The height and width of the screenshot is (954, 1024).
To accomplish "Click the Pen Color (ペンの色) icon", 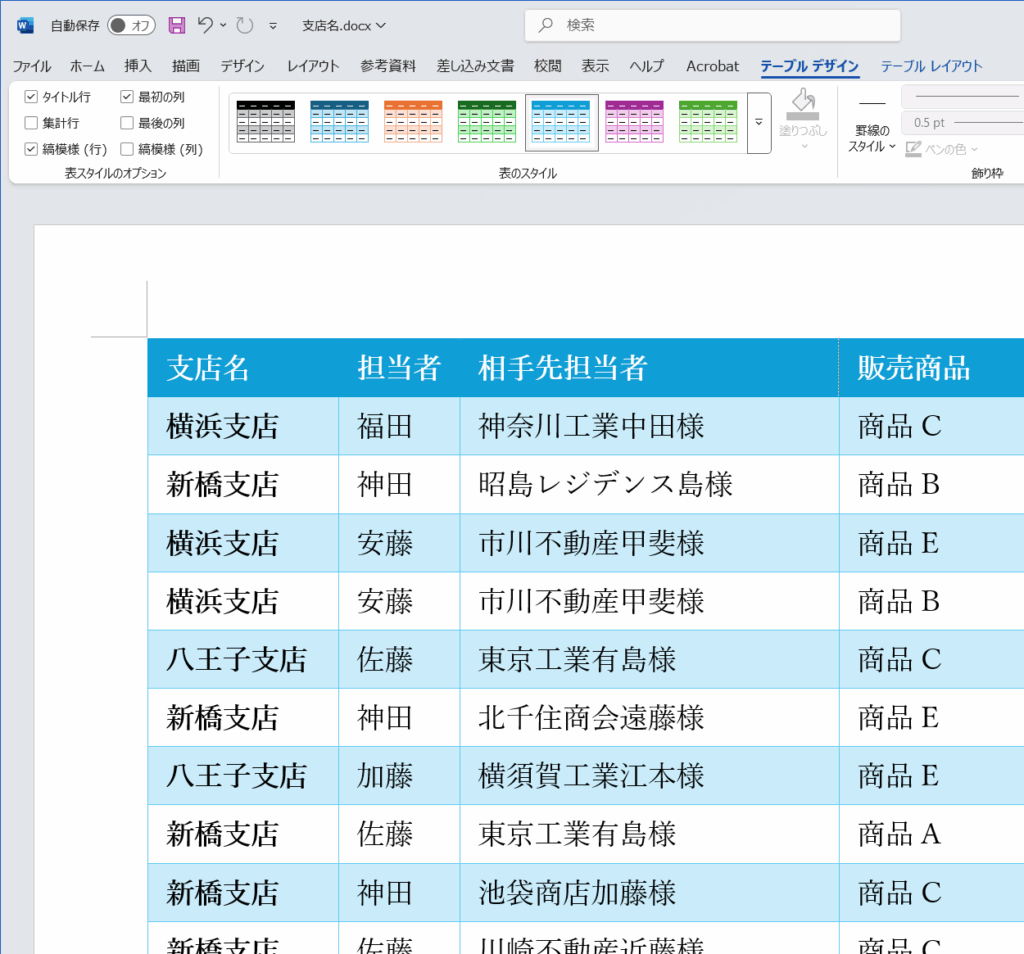I will pos(913,149).
